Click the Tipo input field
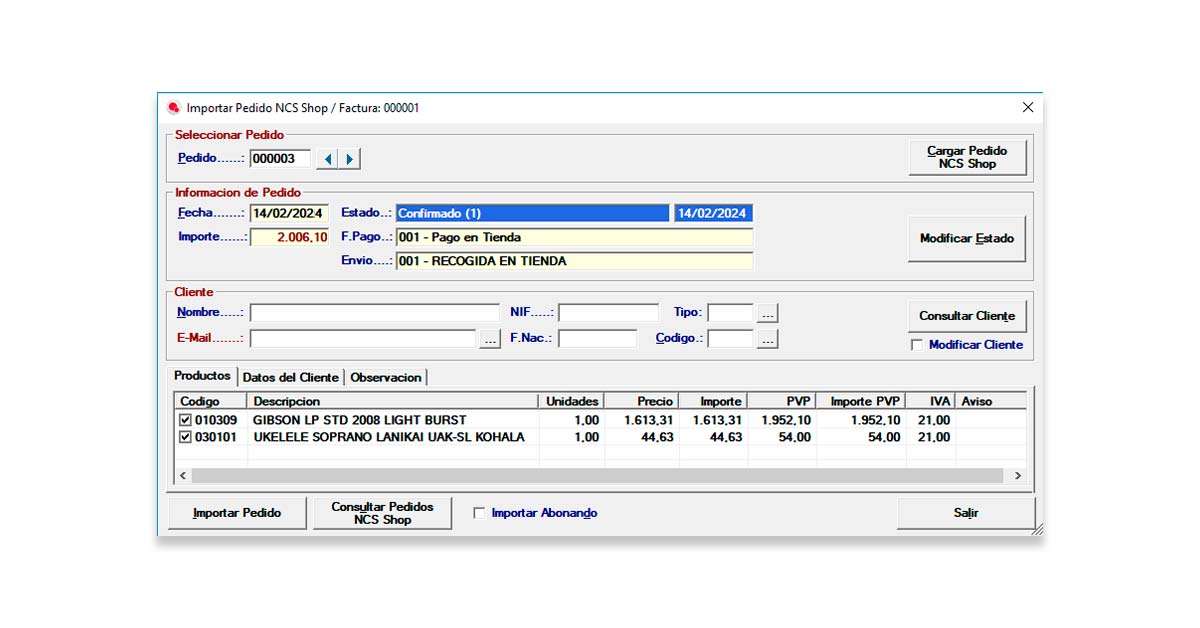The width and height of the screenshot is (1200, 628). (731, 313)
